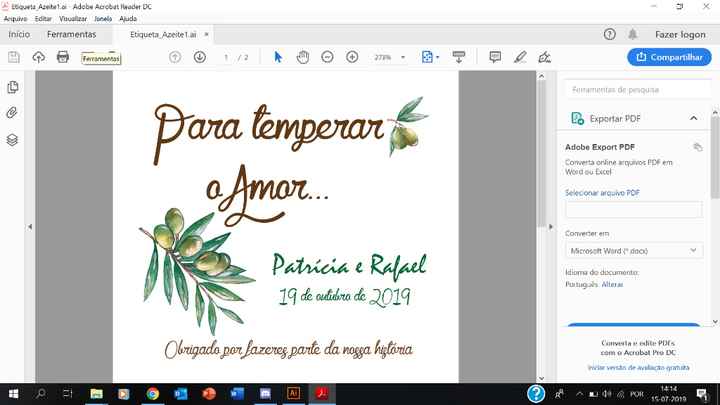Collapse the Exportar PDF section
Viewport: 720px width, 405px height.
[x=694, y=118]
